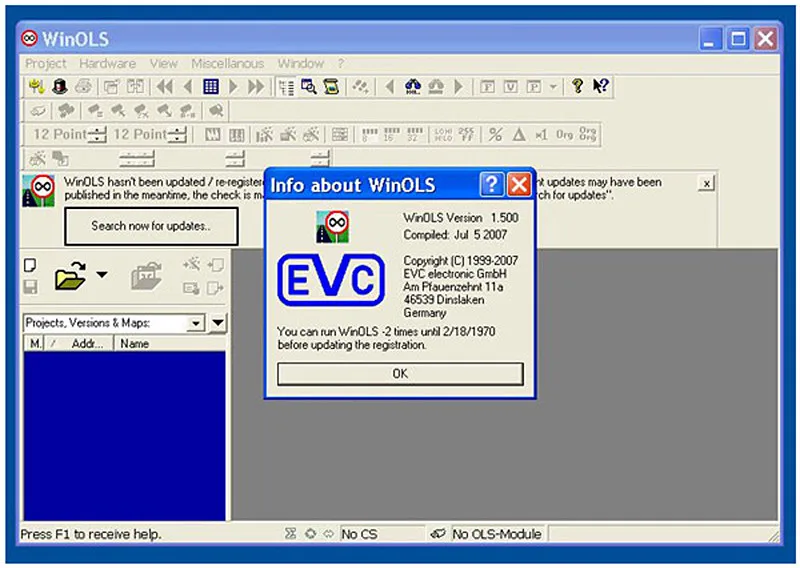Click the 32-bit data width icon
This screenshot has width=800, height=568.
point(415,135)
